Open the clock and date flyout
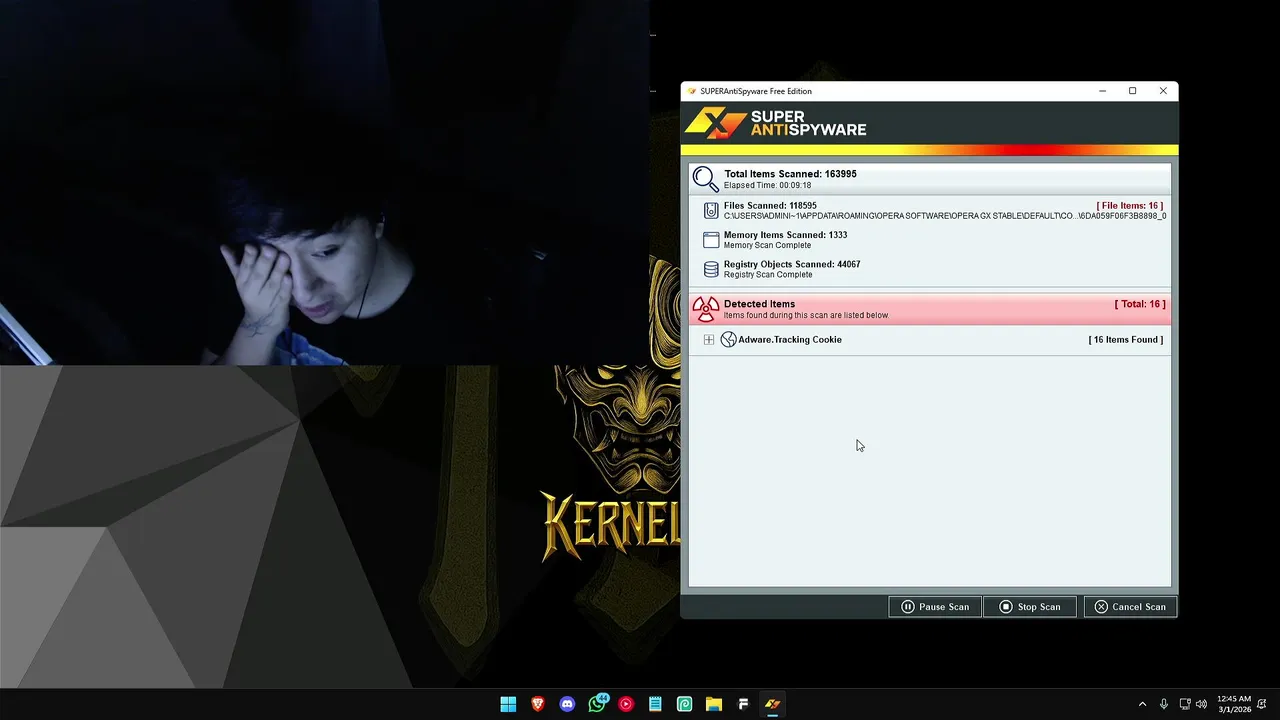Image resolution: width=1280 pixels, height=720 pixels. (x=1234, y=704)
